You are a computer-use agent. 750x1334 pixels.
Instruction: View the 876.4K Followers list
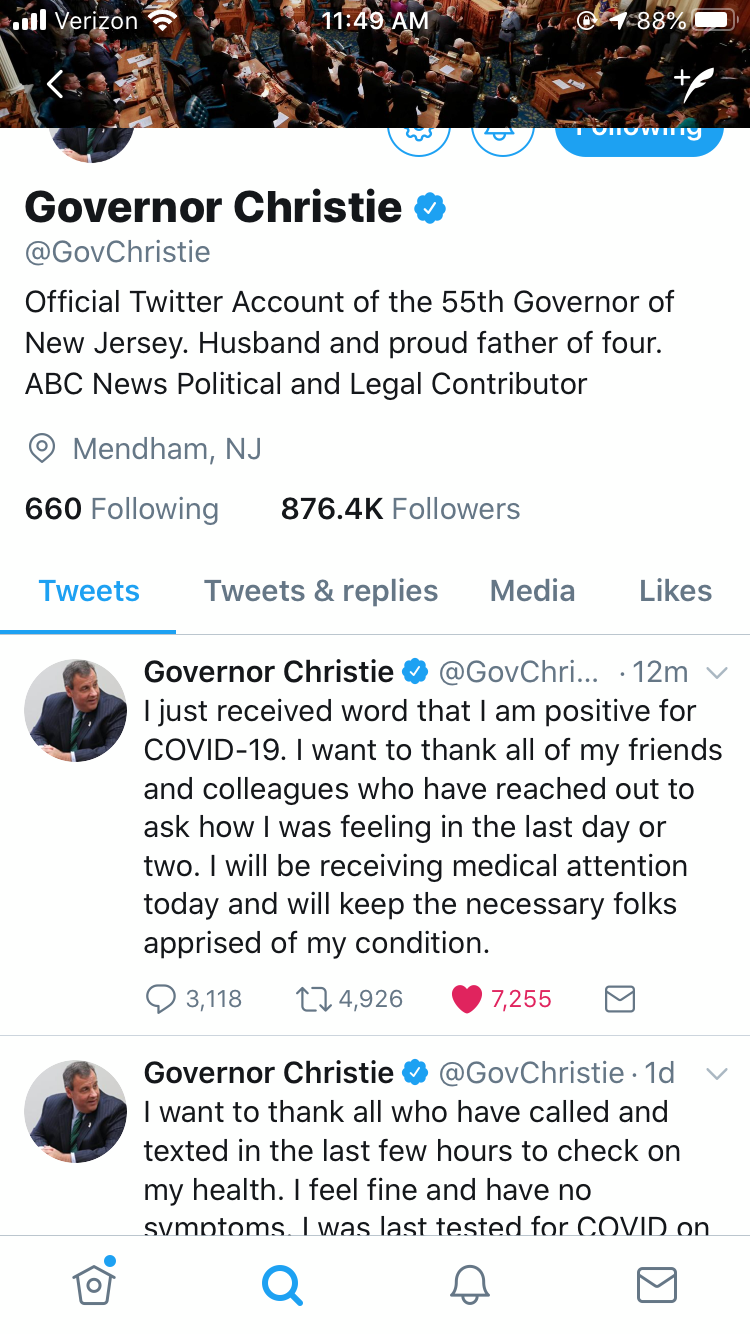(400, 509)
